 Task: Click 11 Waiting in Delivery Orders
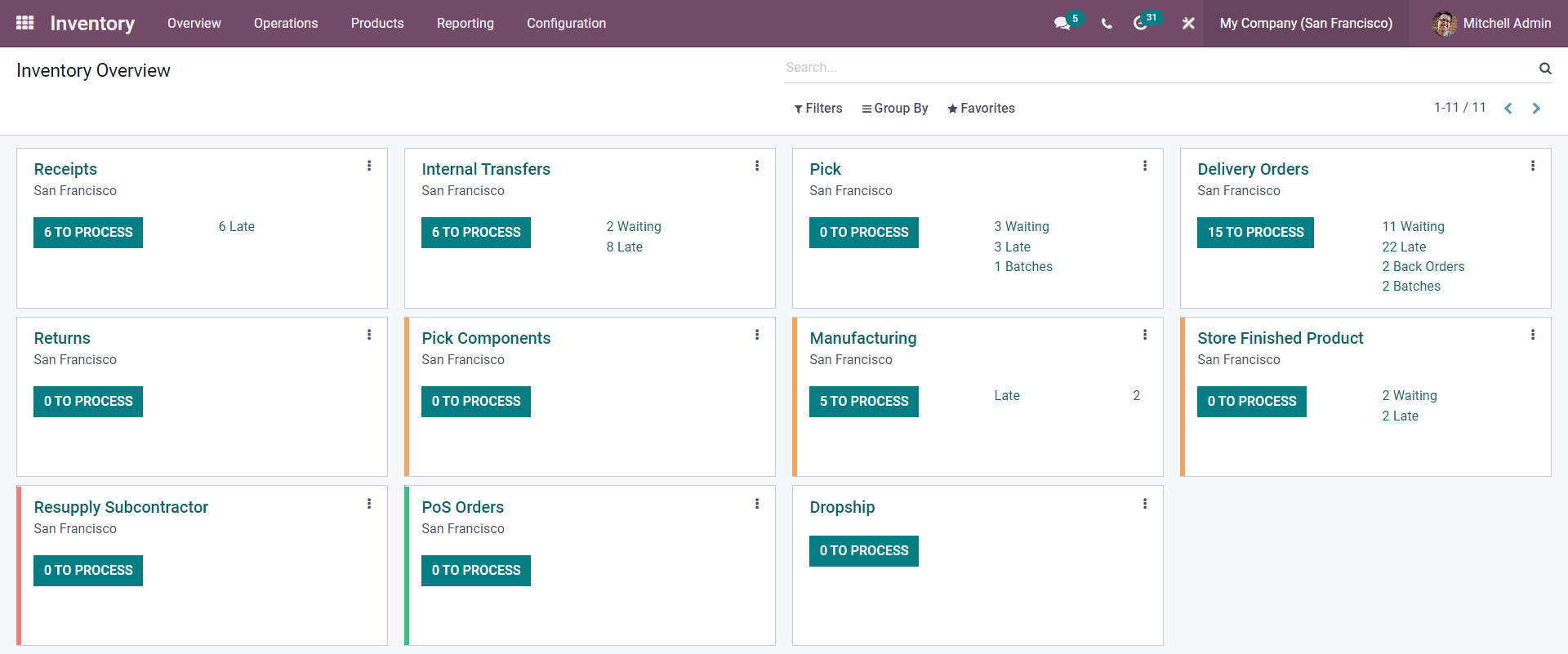(1414, 227)
